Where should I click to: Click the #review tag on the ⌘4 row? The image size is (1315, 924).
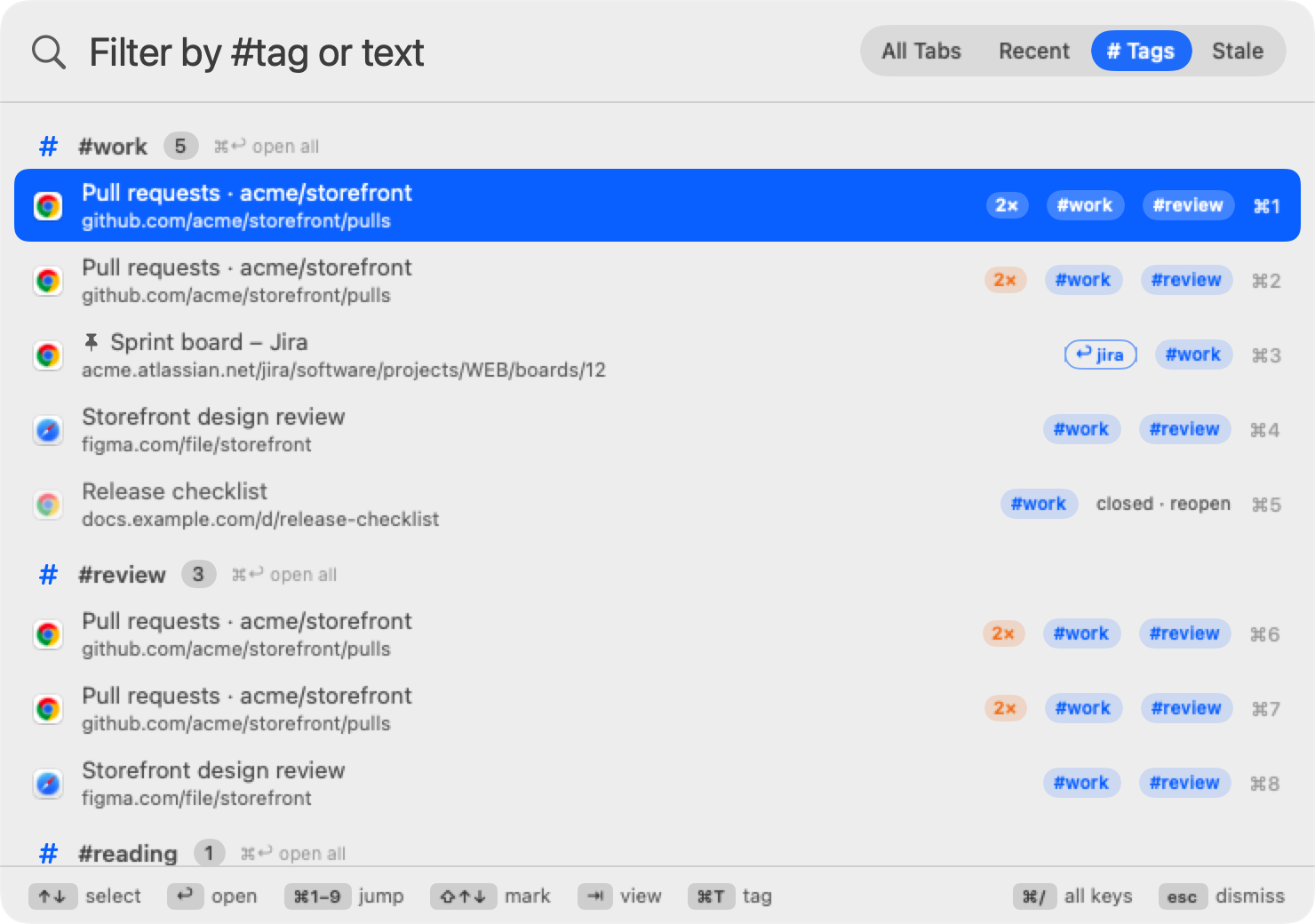1184,429
